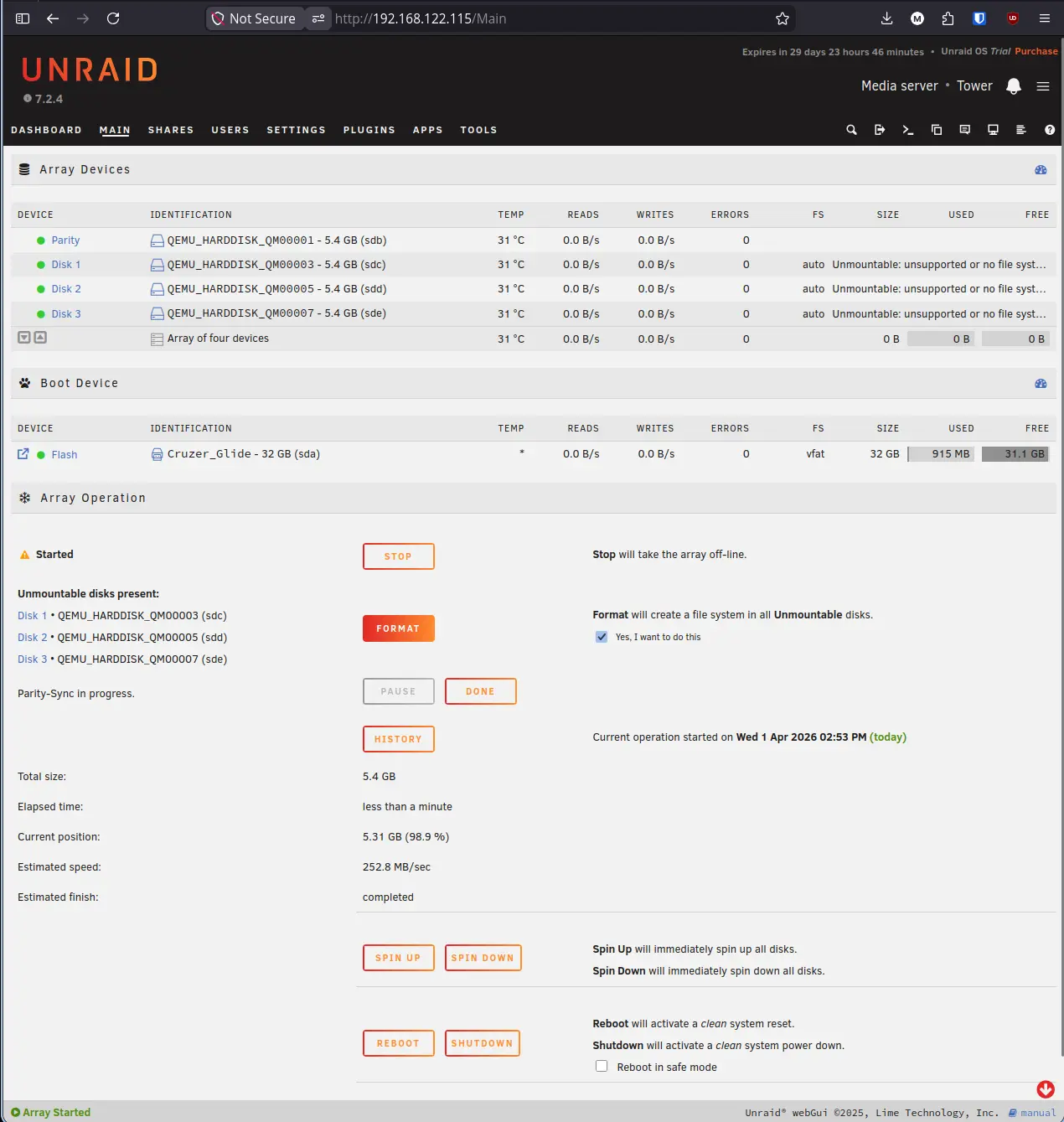Click the Disk 3 drive icon

pyautogui.click(x=157, y=313)
